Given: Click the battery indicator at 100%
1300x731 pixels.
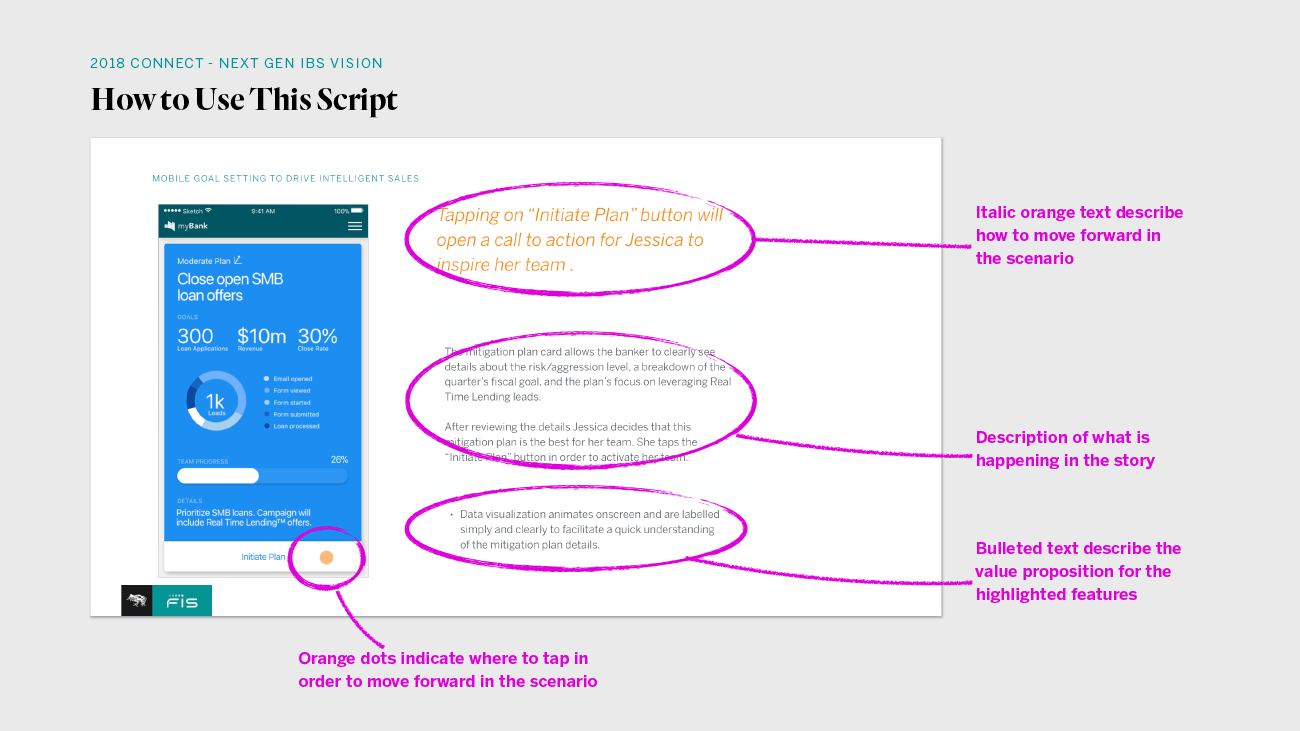Looking at the screenshot, I should (x=356, y=211).
